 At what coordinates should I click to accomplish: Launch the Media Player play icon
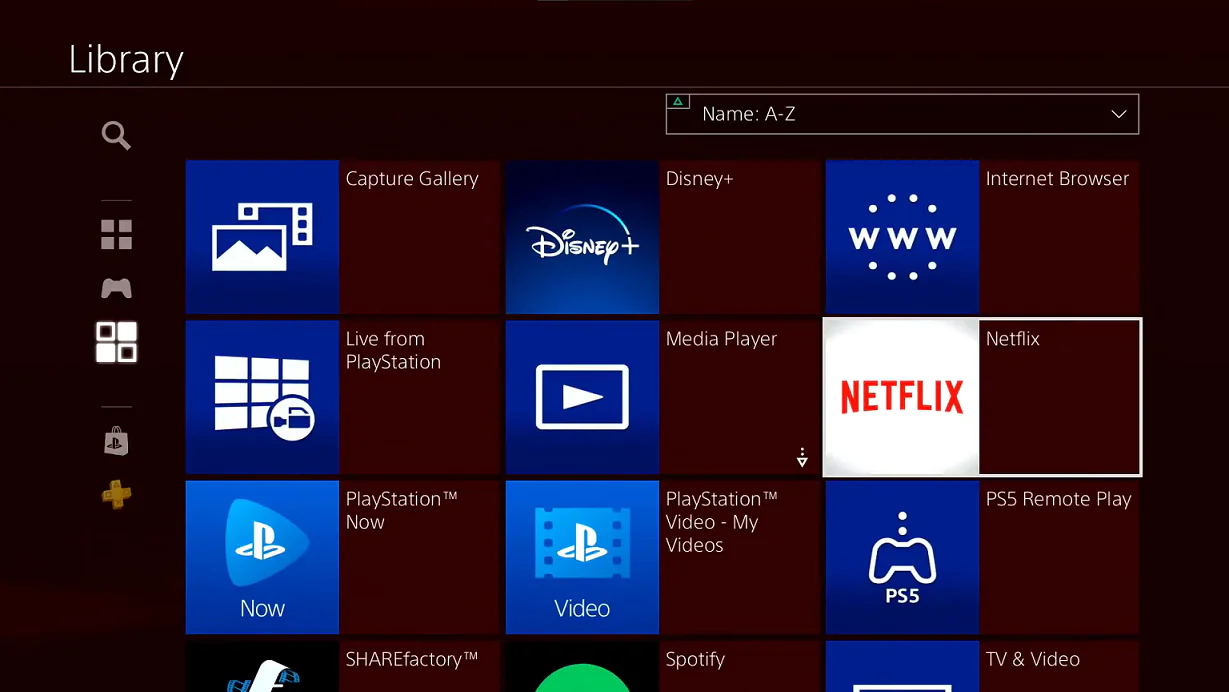(x=582, y=397)
